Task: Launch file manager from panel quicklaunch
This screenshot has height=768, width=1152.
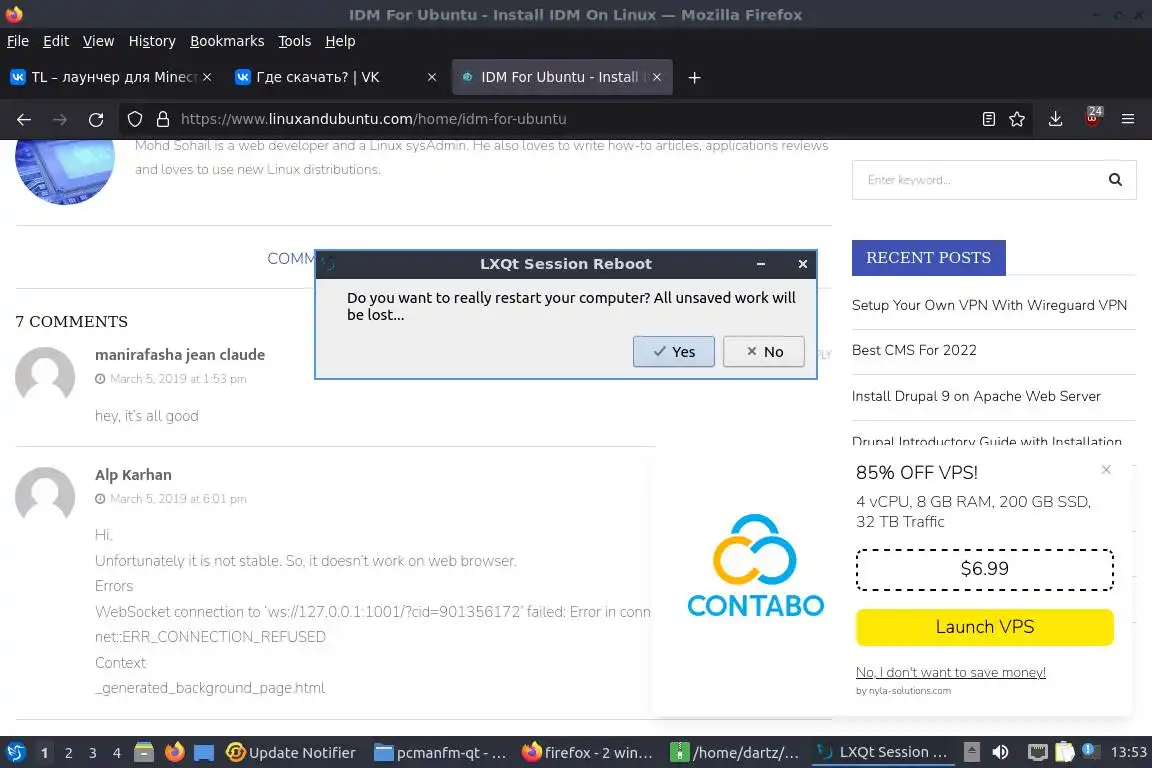Action: (x=144, y=752)
